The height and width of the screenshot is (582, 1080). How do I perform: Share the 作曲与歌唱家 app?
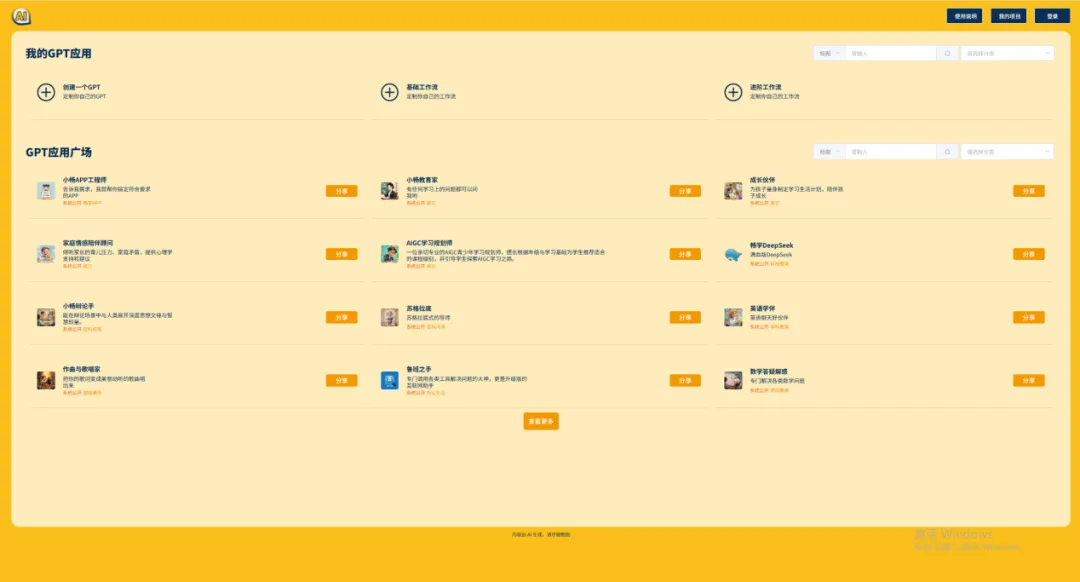pyautogui.click(x=341, y=380)
